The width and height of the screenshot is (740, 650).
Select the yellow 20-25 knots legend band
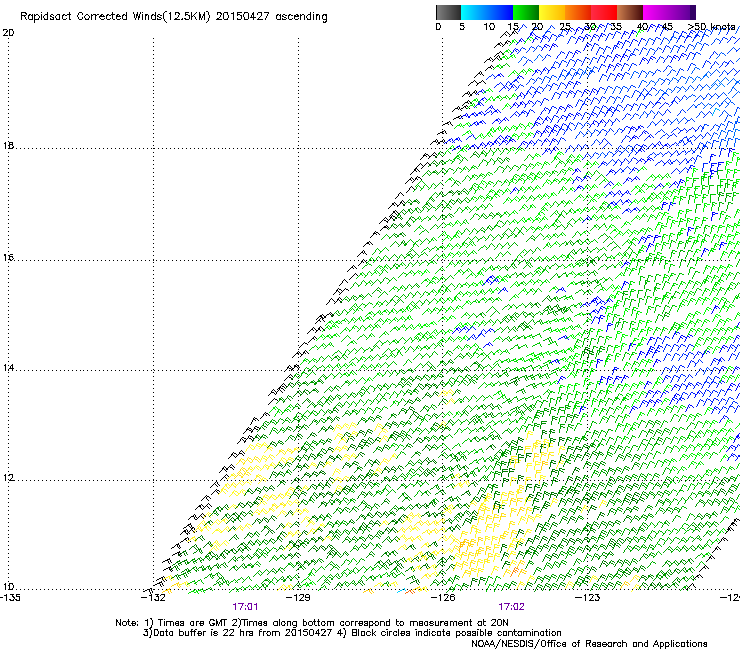click(x=552, y=12)
